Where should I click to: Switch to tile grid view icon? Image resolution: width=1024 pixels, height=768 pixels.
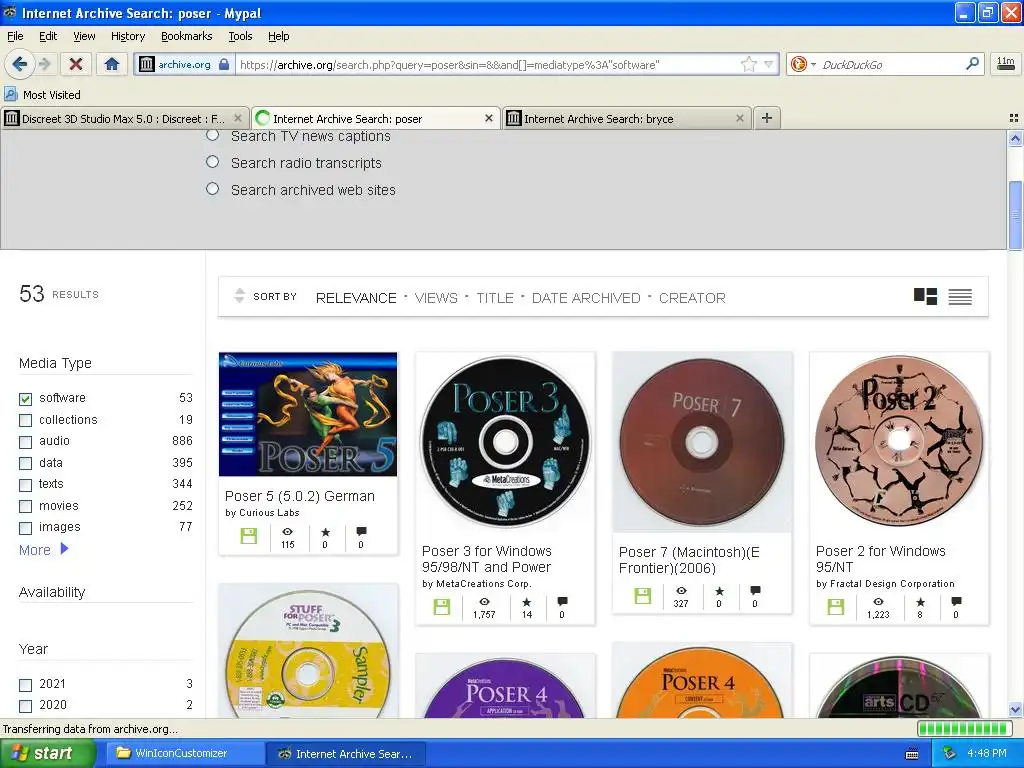(x=925, y=296)
